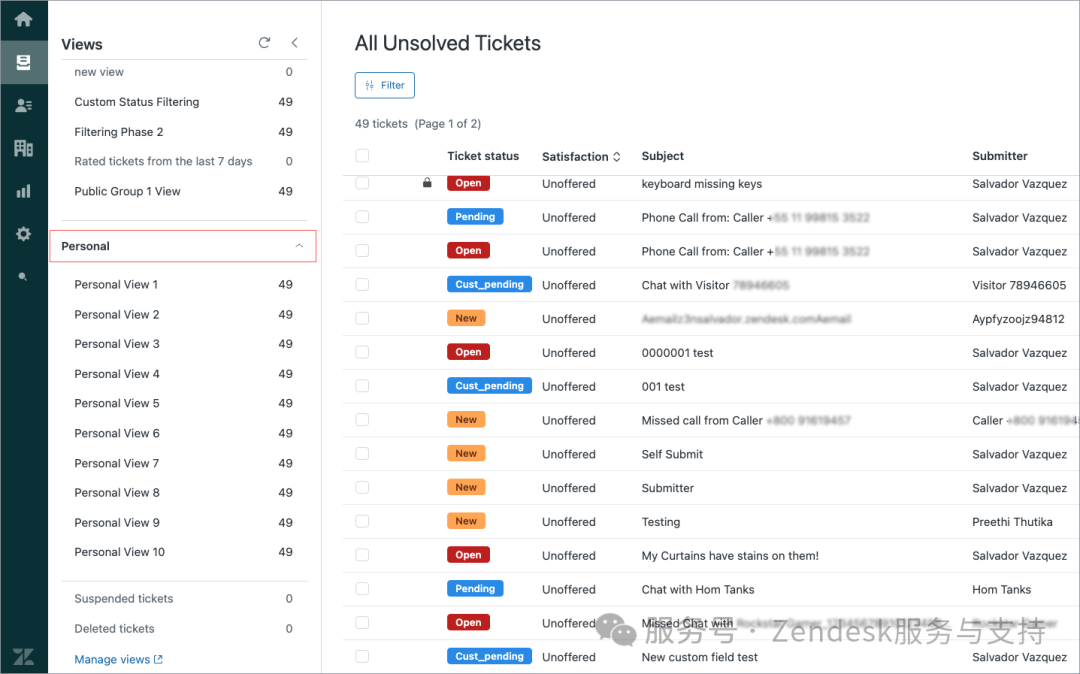The image size is (1080, 674).
Task: Collapse the Personal views section
Action: point(298,246)
